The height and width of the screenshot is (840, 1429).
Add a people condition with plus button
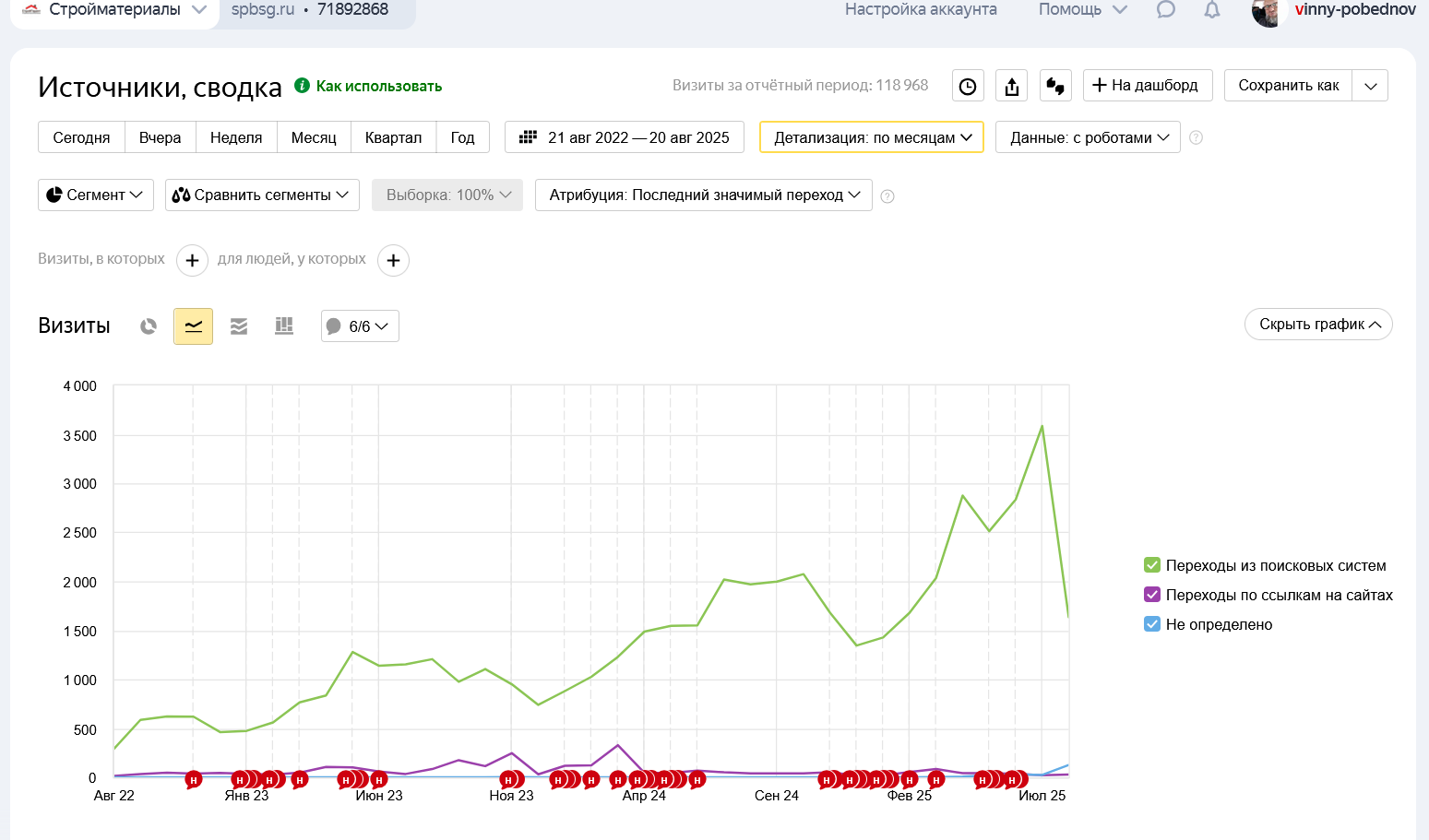pos(393,261)
